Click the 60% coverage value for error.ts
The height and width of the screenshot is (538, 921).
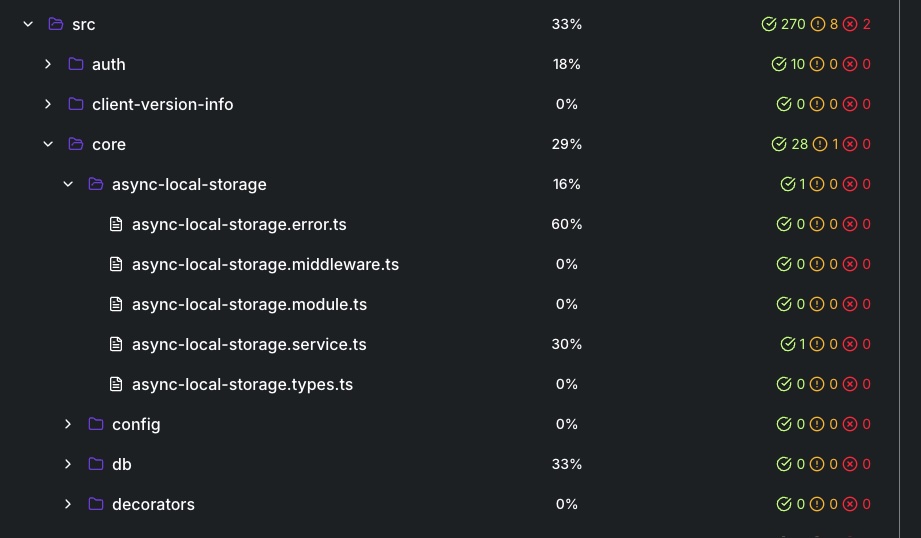[x=566, y=224]
